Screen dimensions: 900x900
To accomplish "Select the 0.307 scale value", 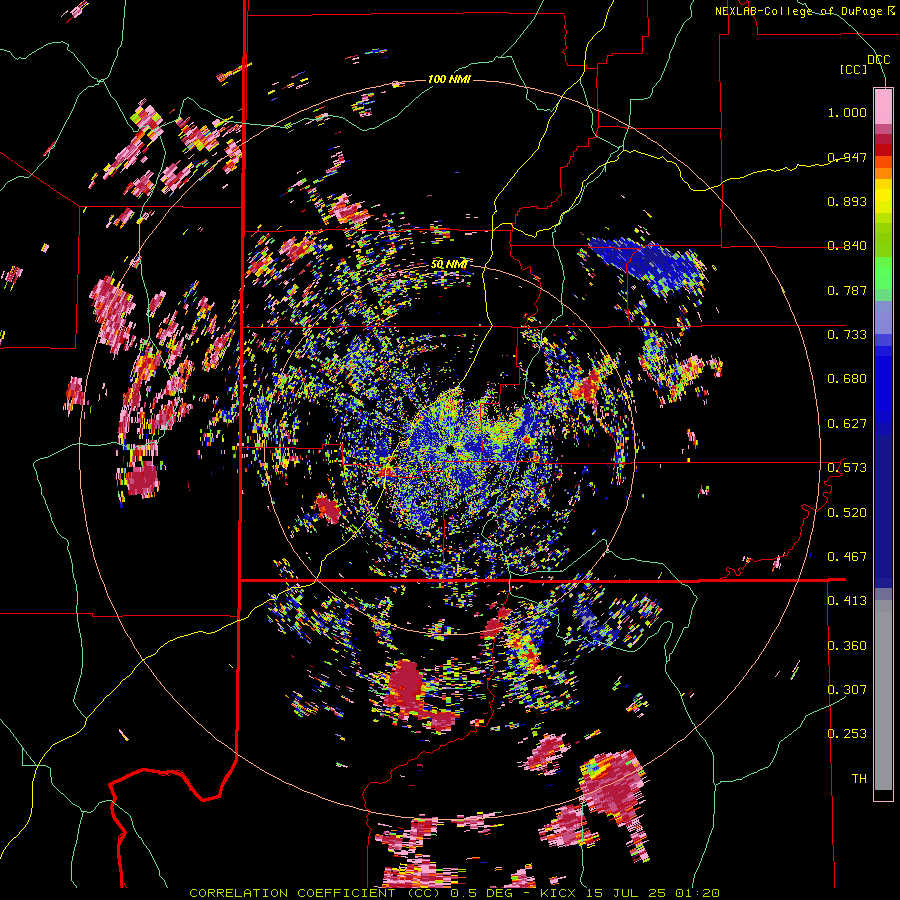I will tap(847, 689).
